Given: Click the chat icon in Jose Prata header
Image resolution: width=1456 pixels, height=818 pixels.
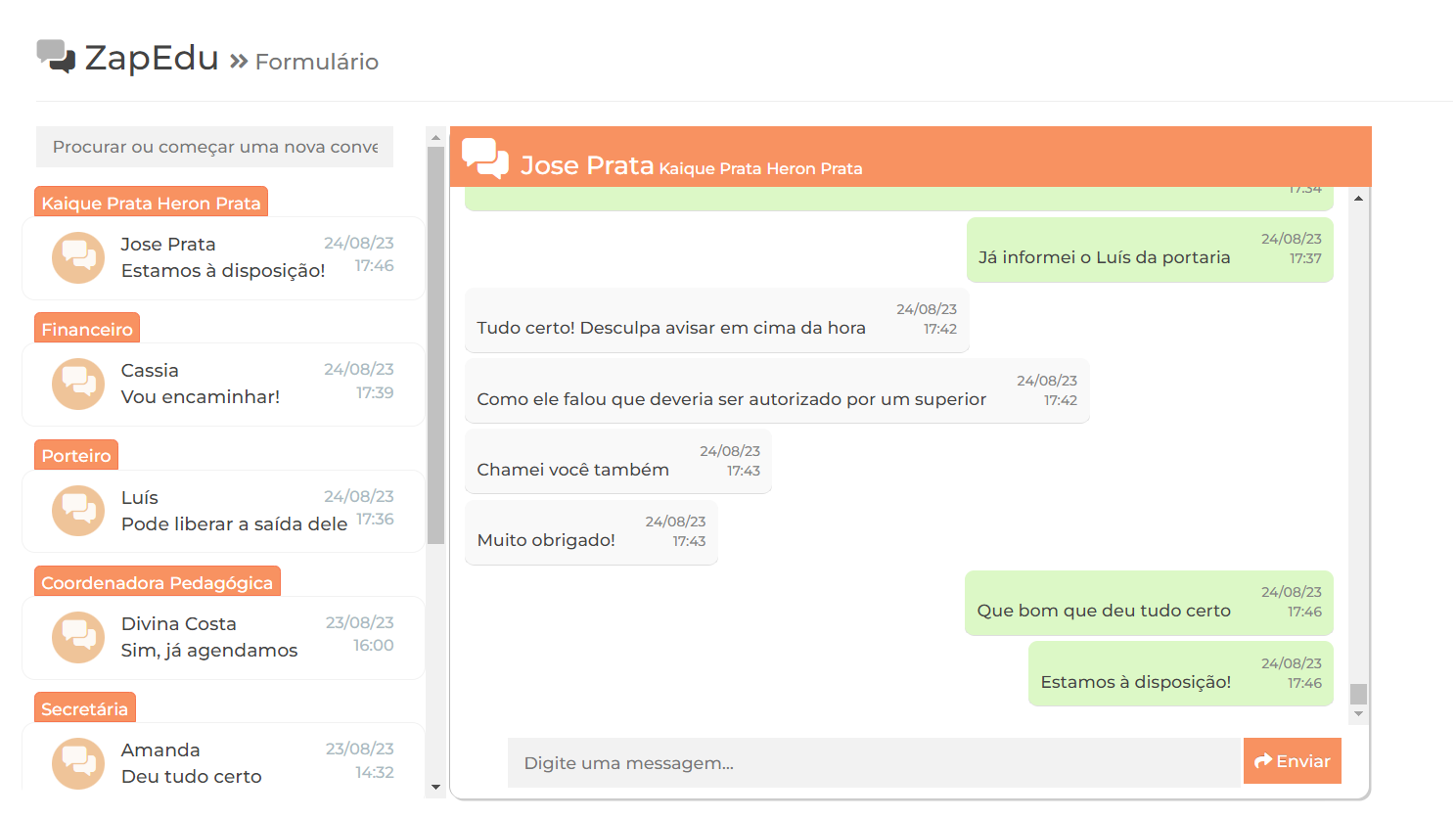Looking at the screenshot, I should [x=485, y=158].
